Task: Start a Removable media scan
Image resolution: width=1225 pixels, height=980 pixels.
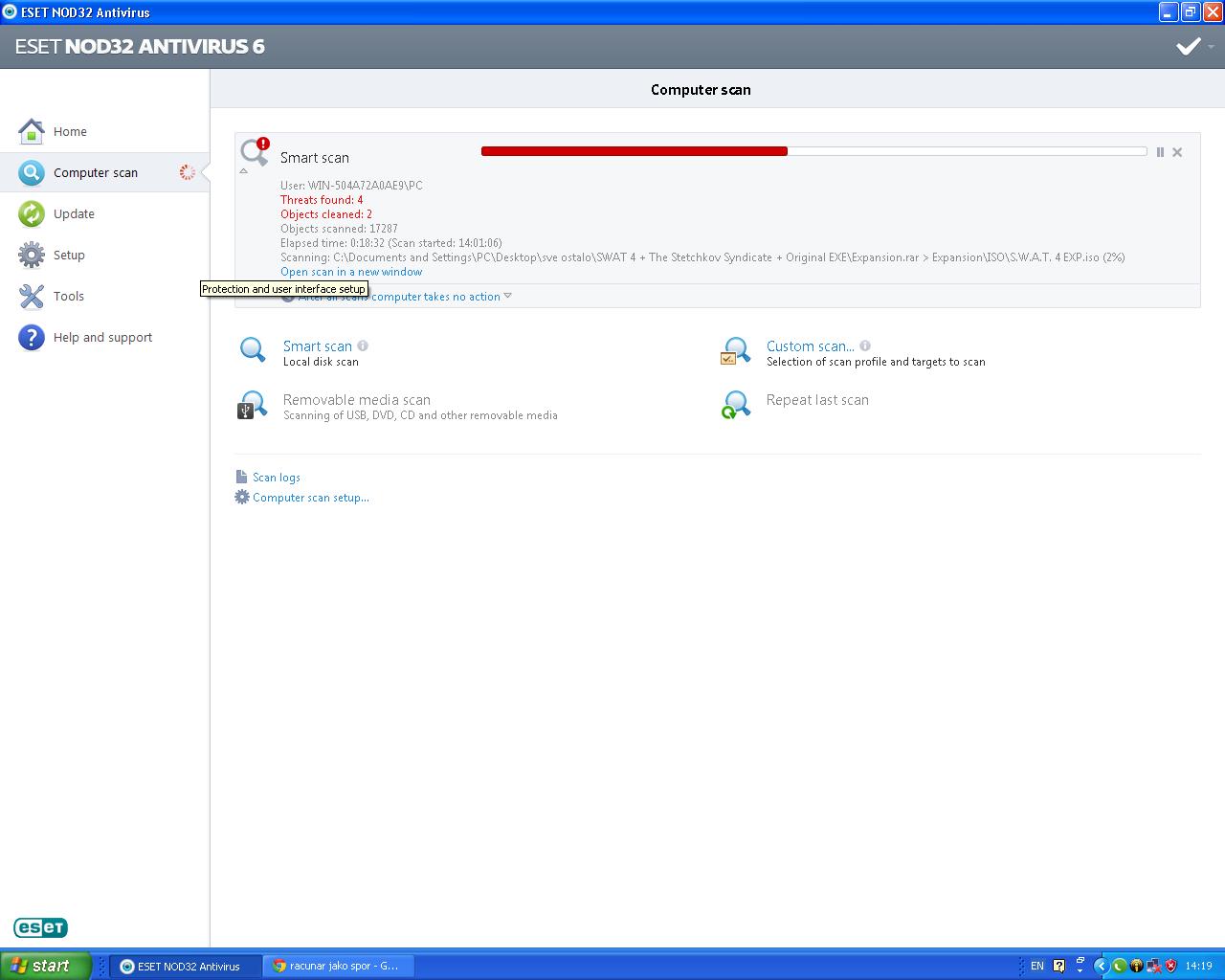Action: click(x=357, y=400)
